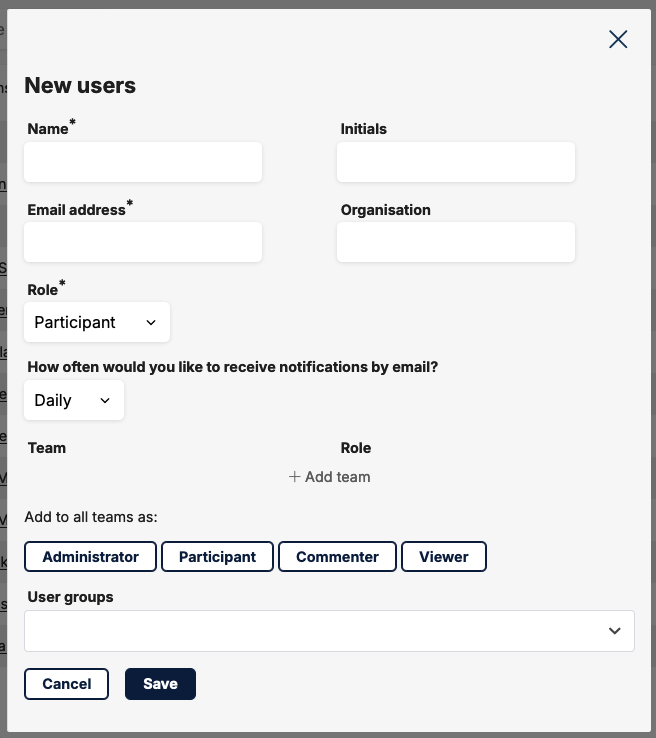The image size is (656, 738).
Task: Open the Daily notification frequency dropdown
Action: pyautogui.click(x=74, y=400)
